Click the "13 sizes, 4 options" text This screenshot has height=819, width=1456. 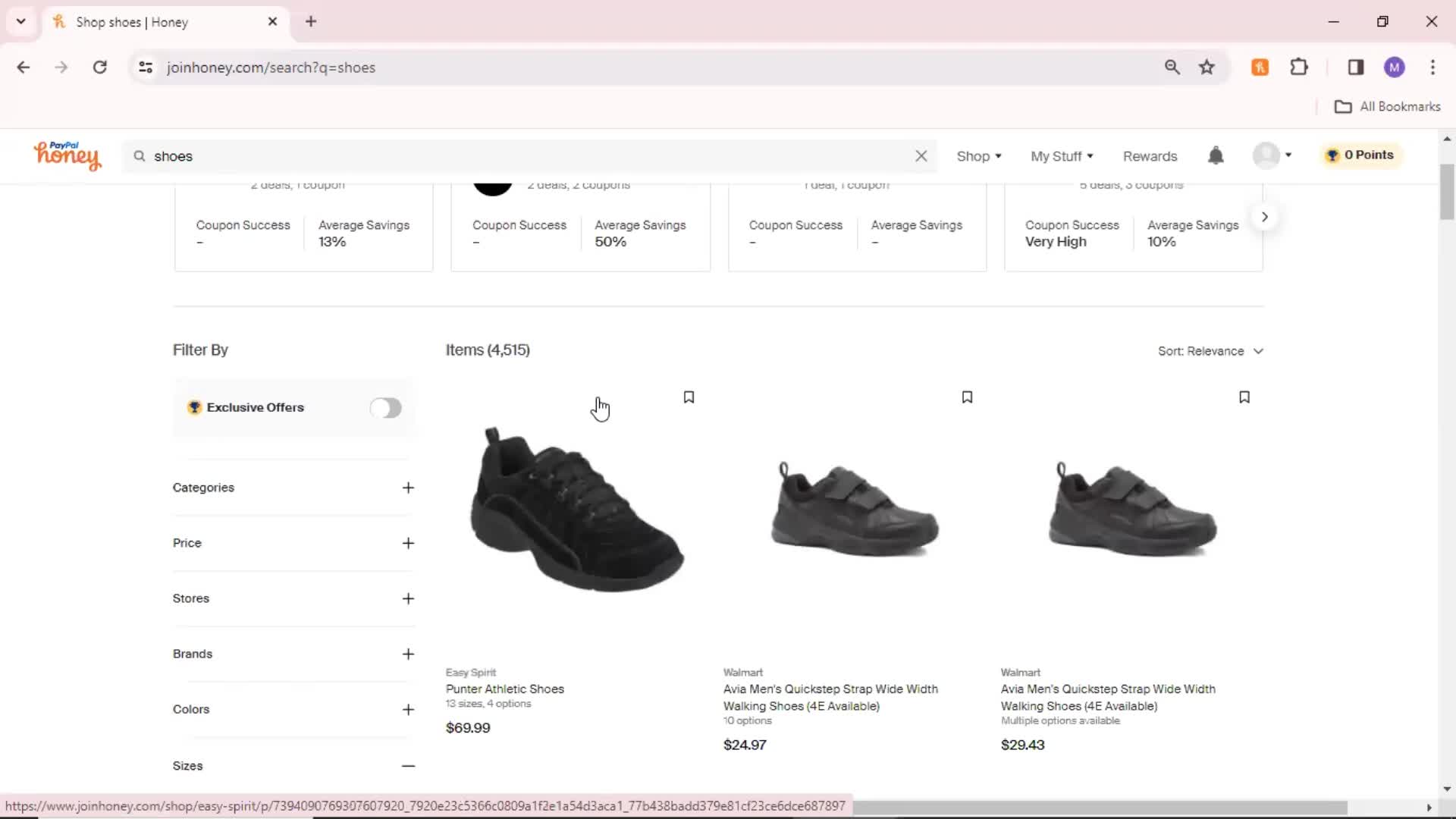point(488,704)
